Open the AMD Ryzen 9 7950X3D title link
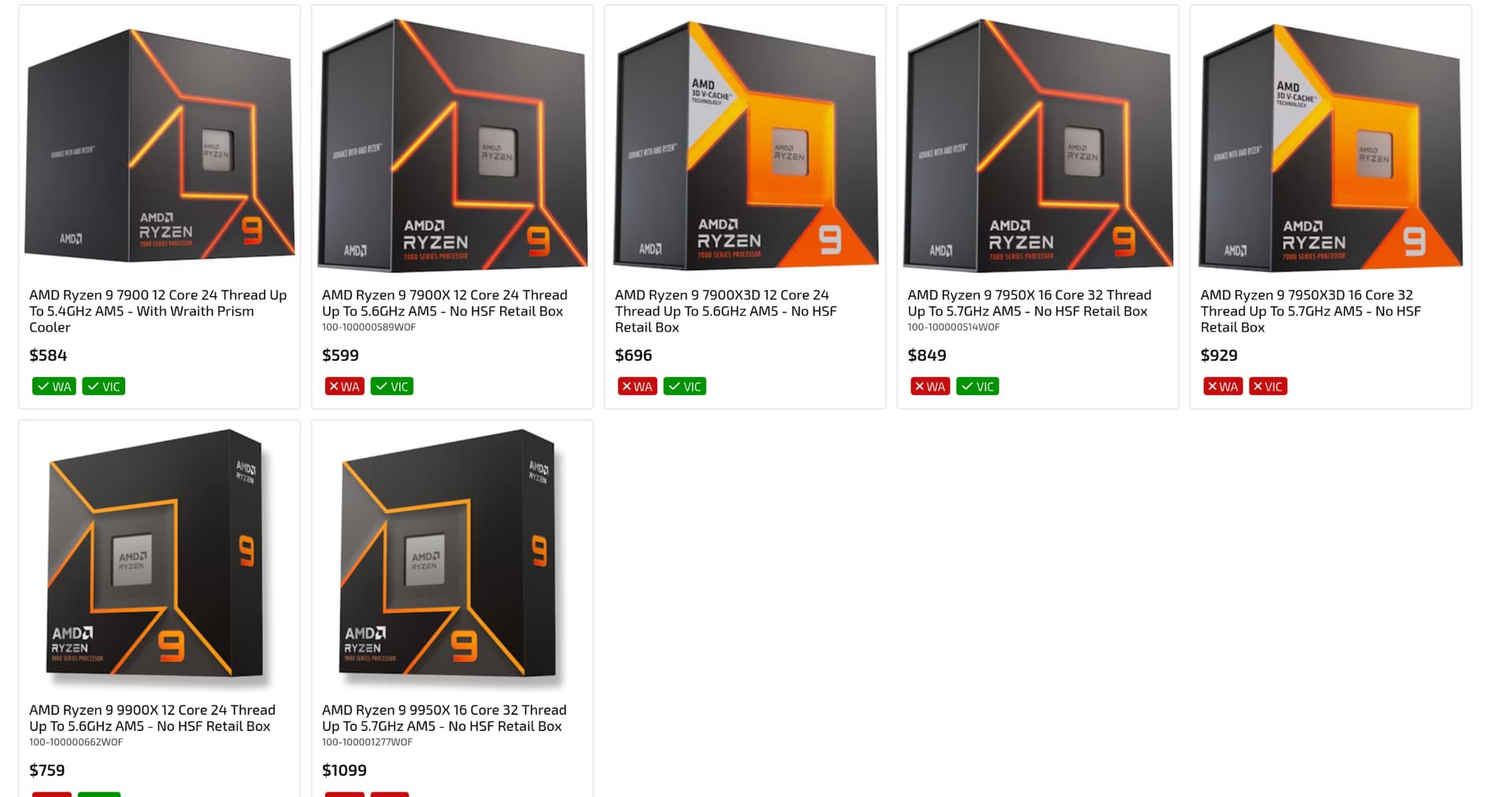The width and height of the screenshot is (1512, 797). [1310, 311]
